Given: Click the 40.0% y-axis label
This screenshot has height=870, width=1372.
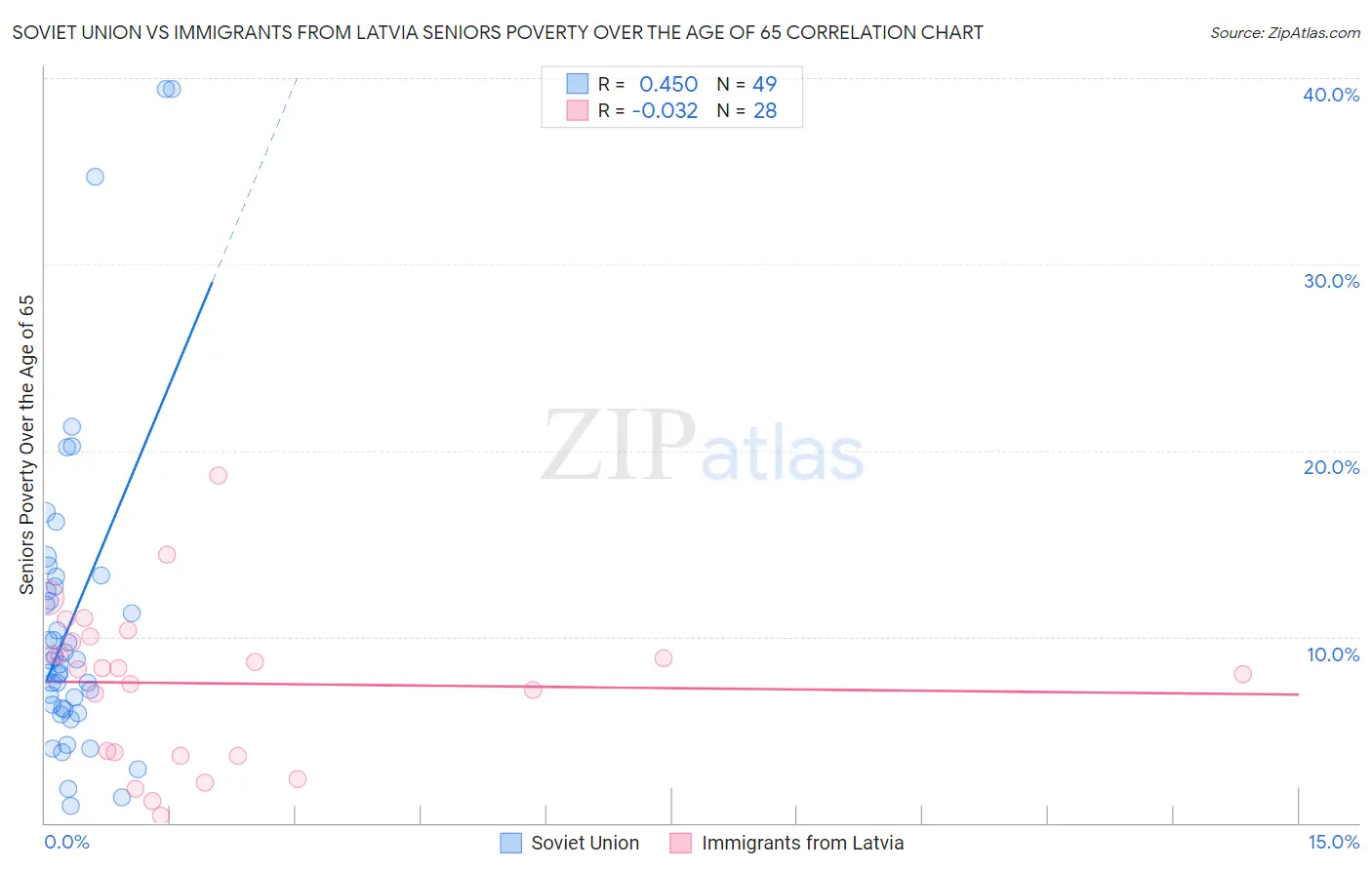Looking at the screenshot, I should (1331, 95).
